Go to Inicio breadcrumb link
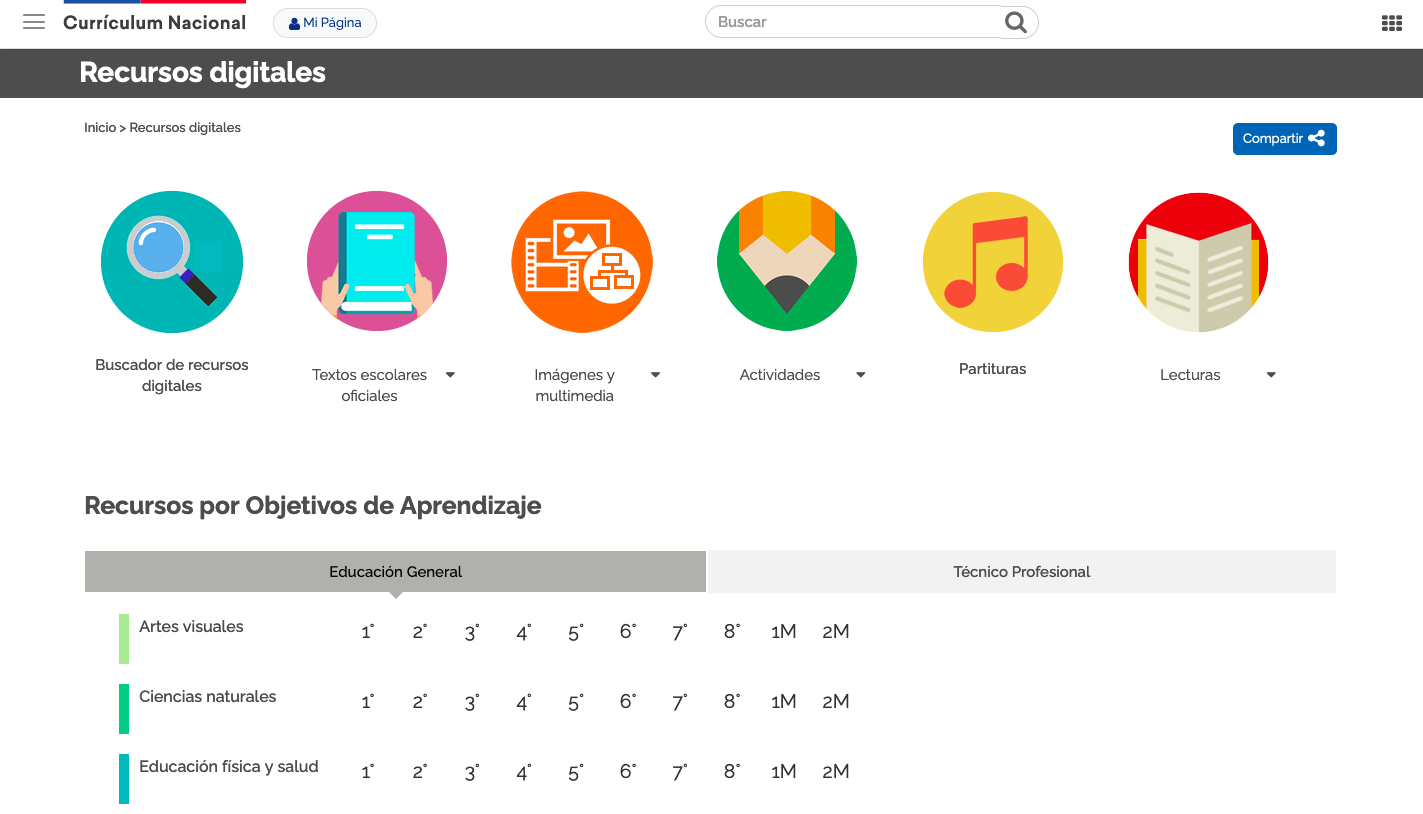This screenshot has width=1423, height=814. click(100, 128)
